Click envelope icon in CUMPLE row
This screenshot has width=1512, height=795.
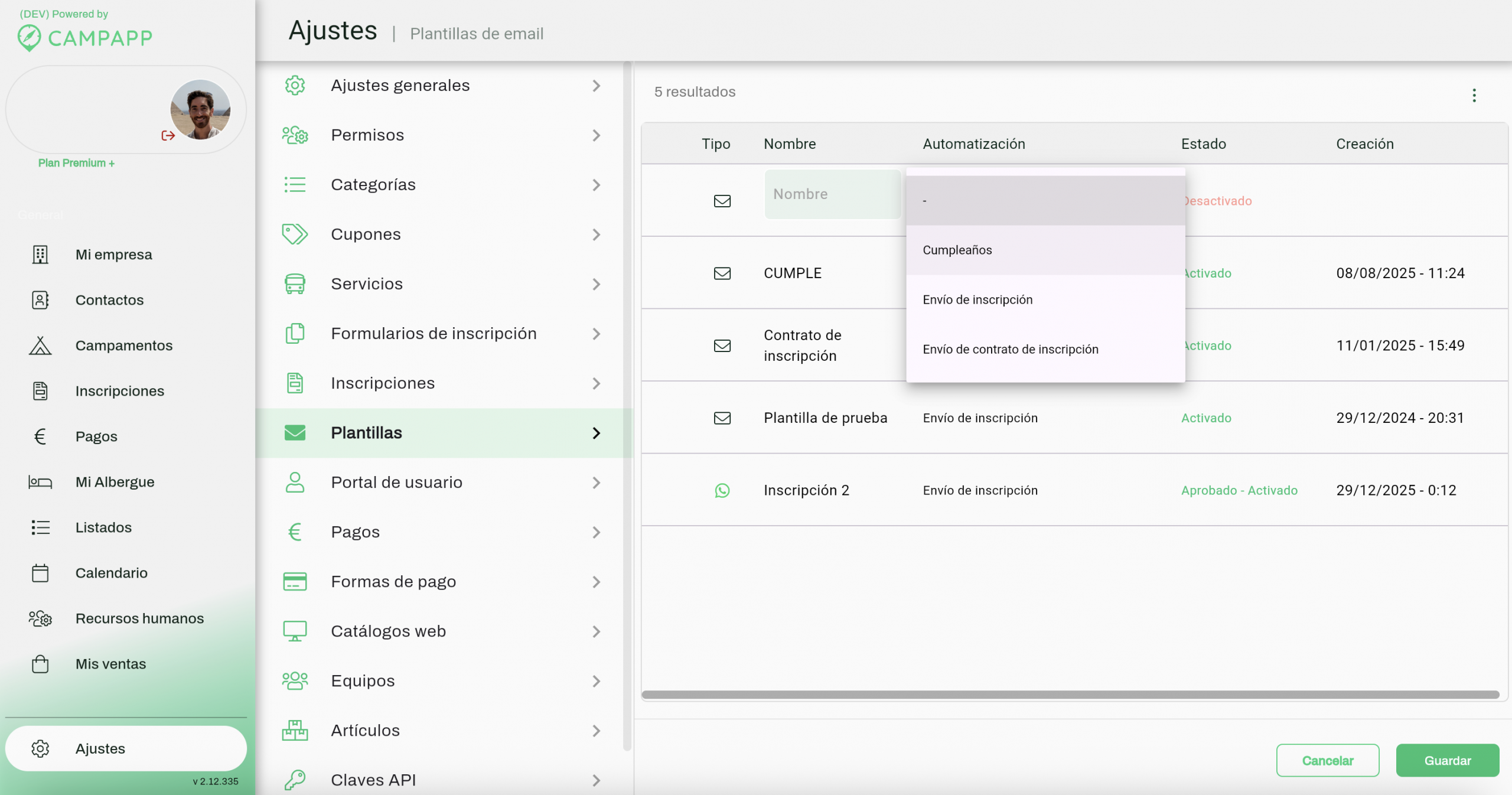click(x=722, y=273)
